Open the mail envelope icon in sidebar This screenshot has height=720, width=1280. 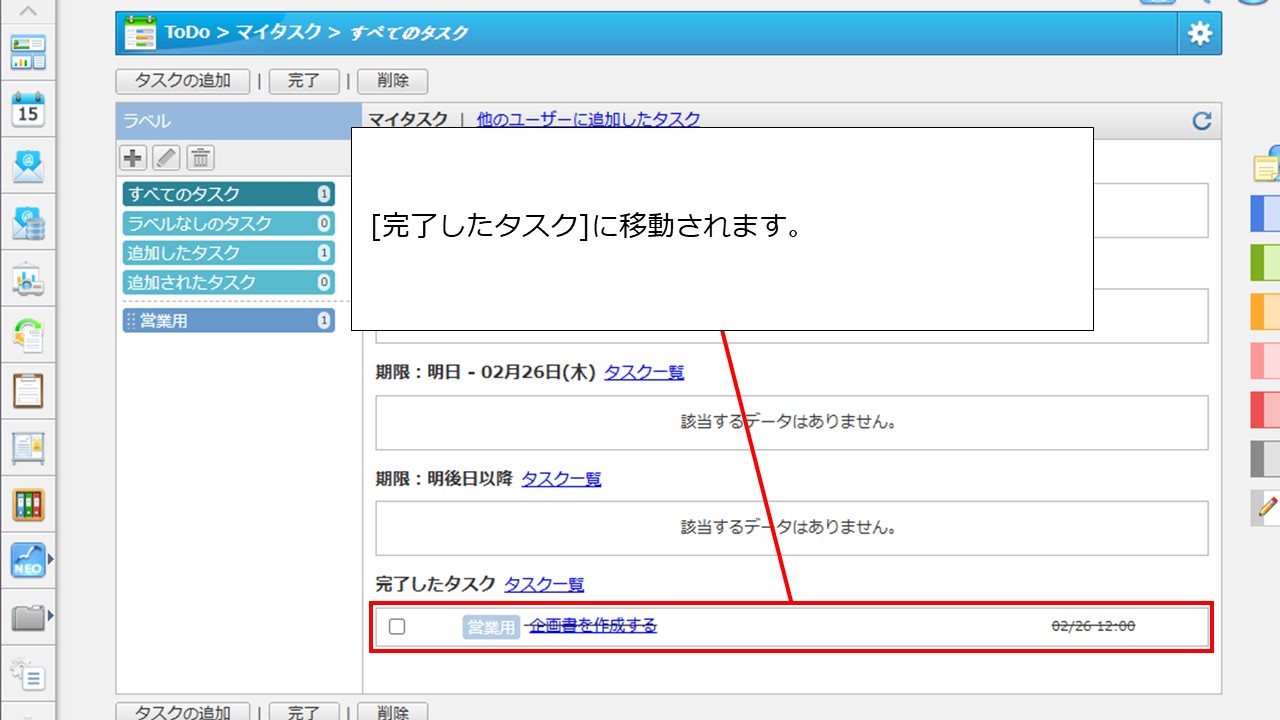coord(28,166)
